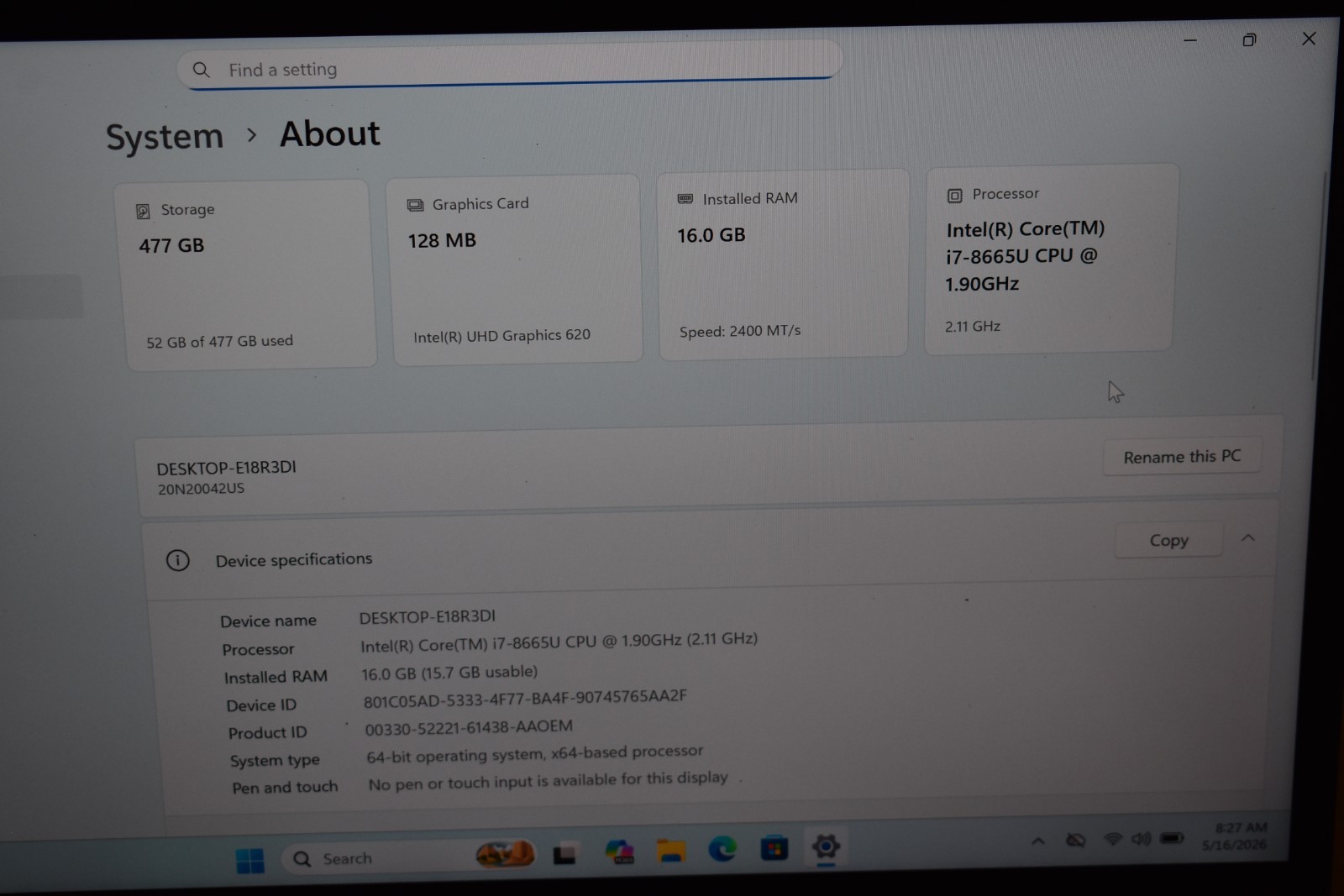1344x896 pixels.
Task: Launch Microsoft 365 Copilot from taskbar
Action: (x=619, y=852)
